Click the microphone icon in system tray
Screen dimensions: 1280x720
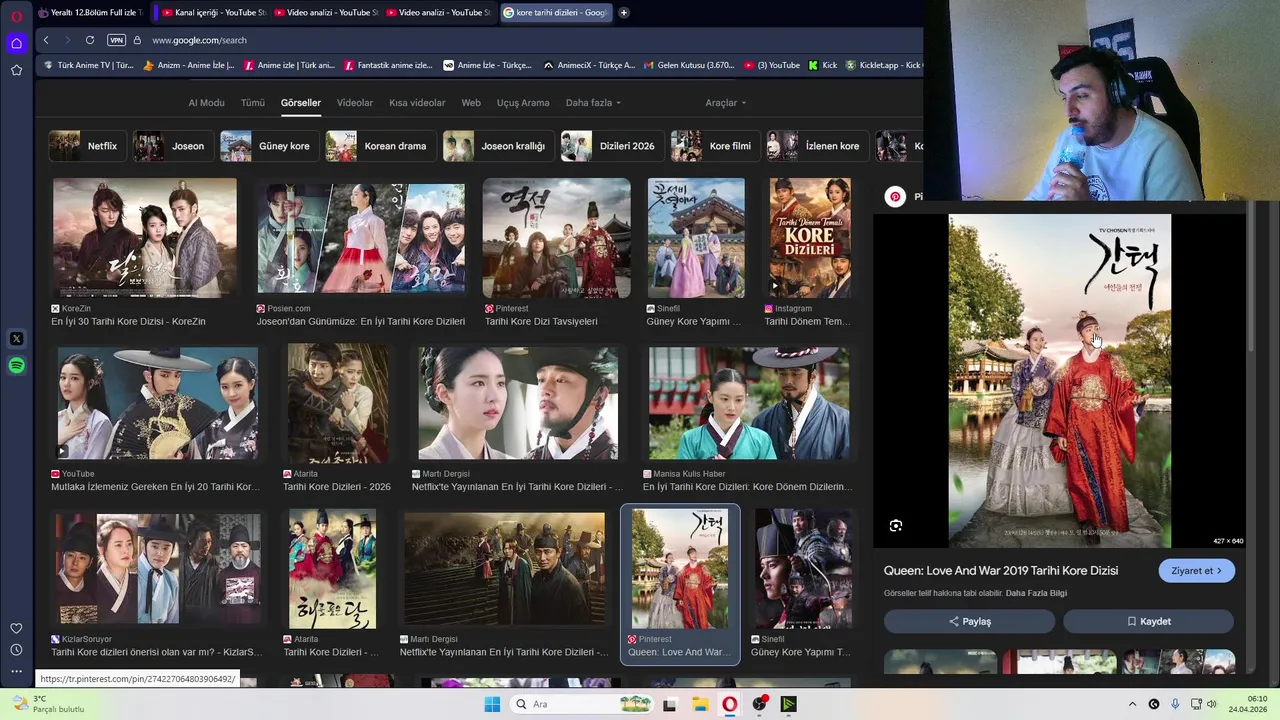[x=1175, y=704]
